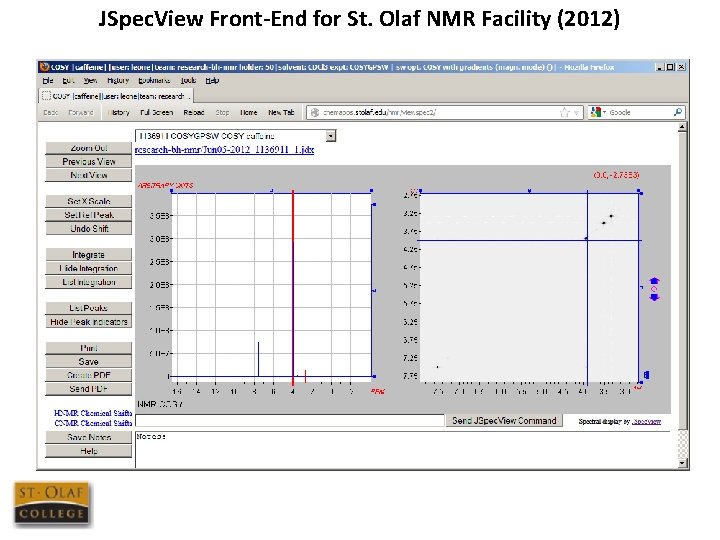This screenshot has width=720, height=540.
Task: Click the New Tab toolbar button
Action: [281, 112]
